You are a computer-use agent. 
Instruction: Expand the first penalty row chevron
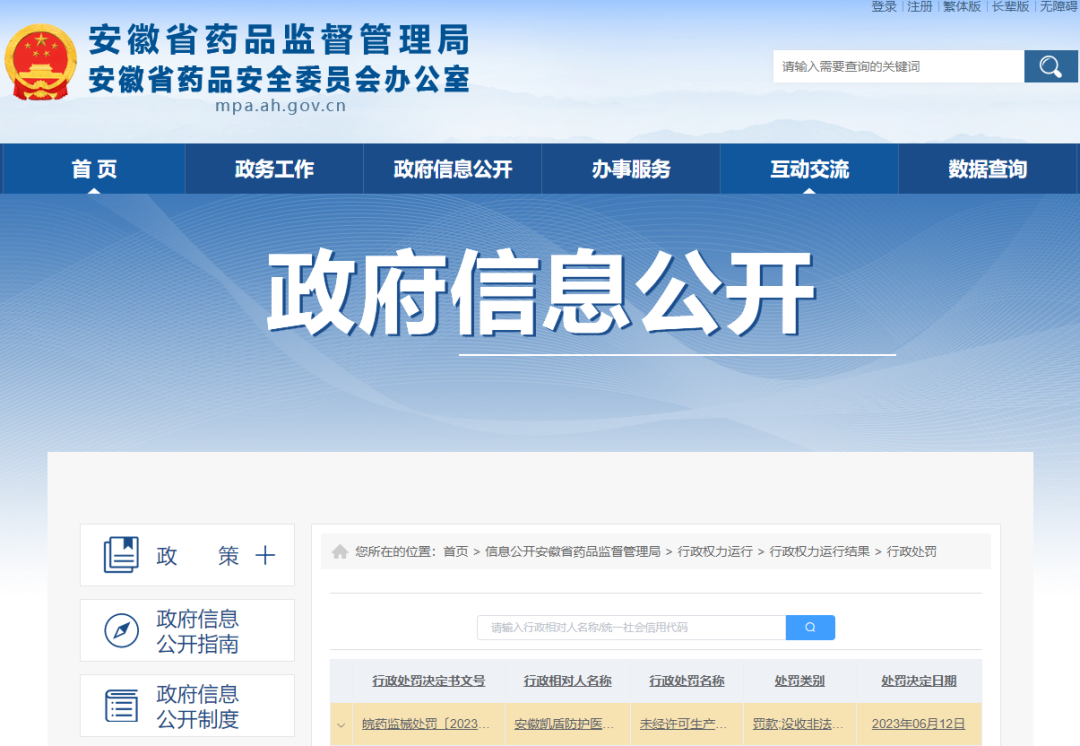click(x=341, y=724)
